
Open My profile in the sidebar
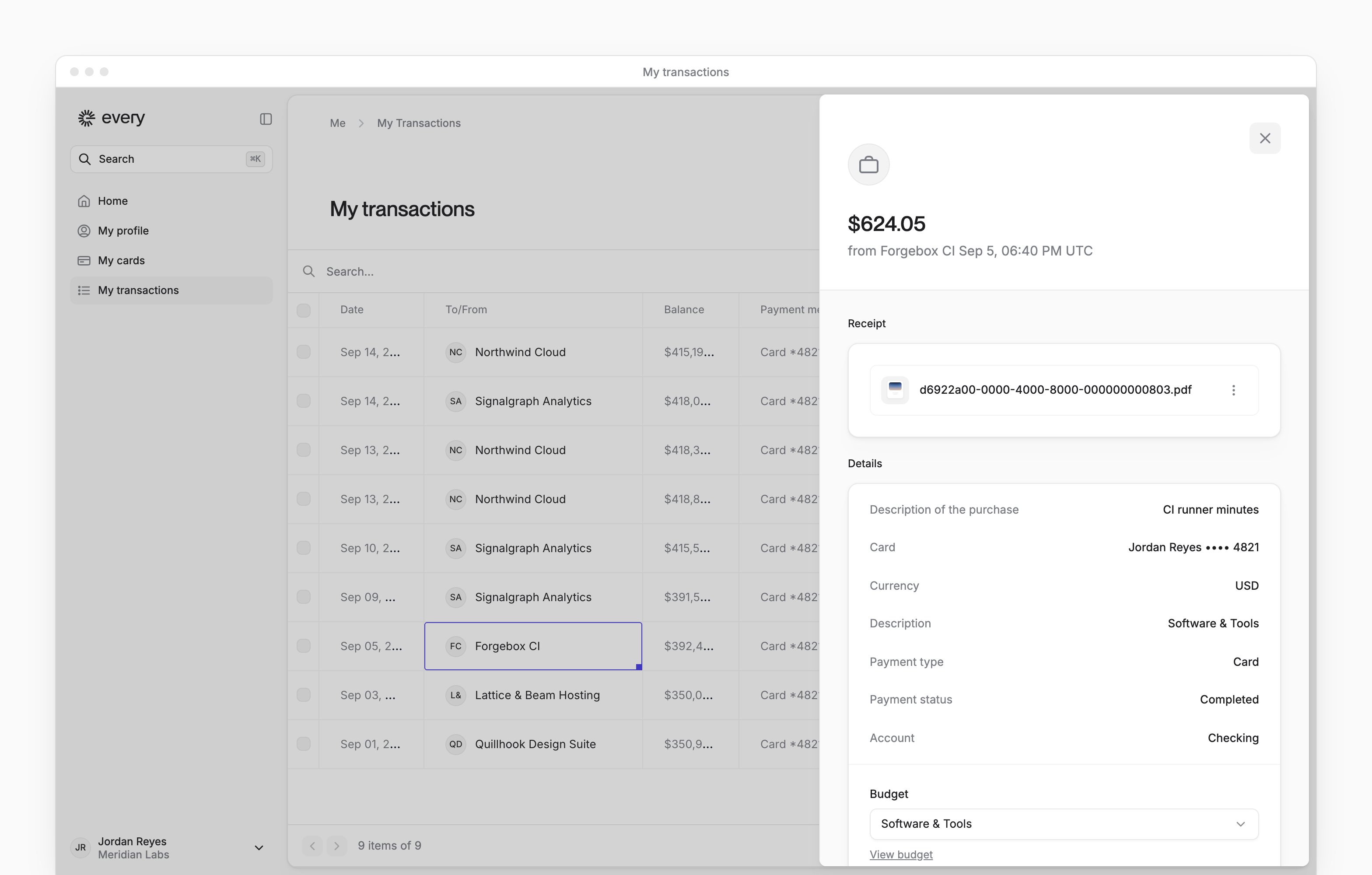(171, 231)
